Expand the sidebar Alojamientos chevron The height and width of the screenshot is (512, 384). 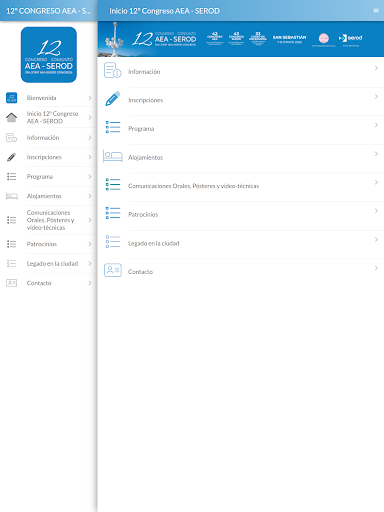pos(90,196)
